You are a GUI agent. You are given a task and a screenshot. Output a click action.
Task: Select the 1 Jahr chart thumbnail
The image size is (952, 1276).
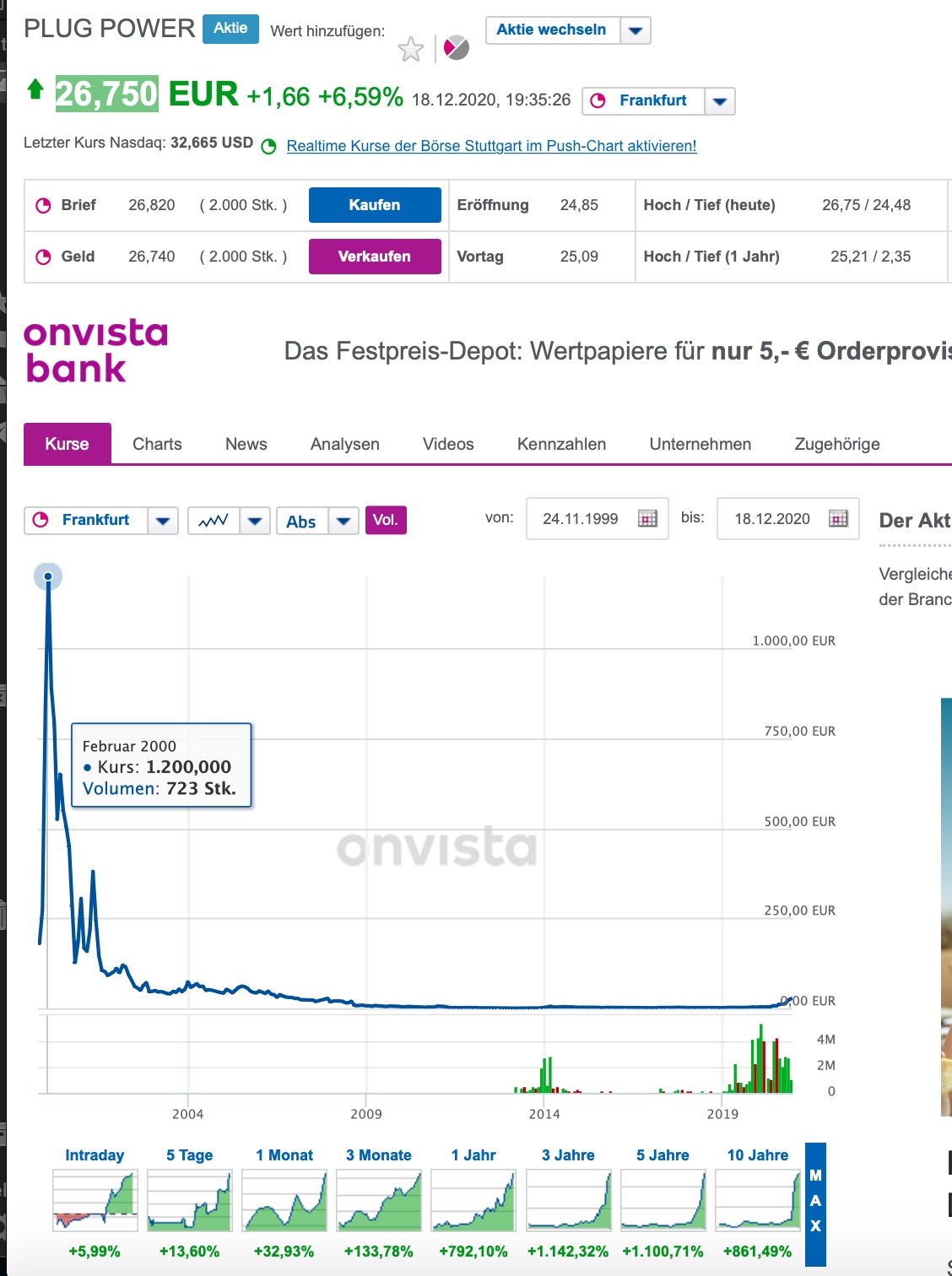473,1201
